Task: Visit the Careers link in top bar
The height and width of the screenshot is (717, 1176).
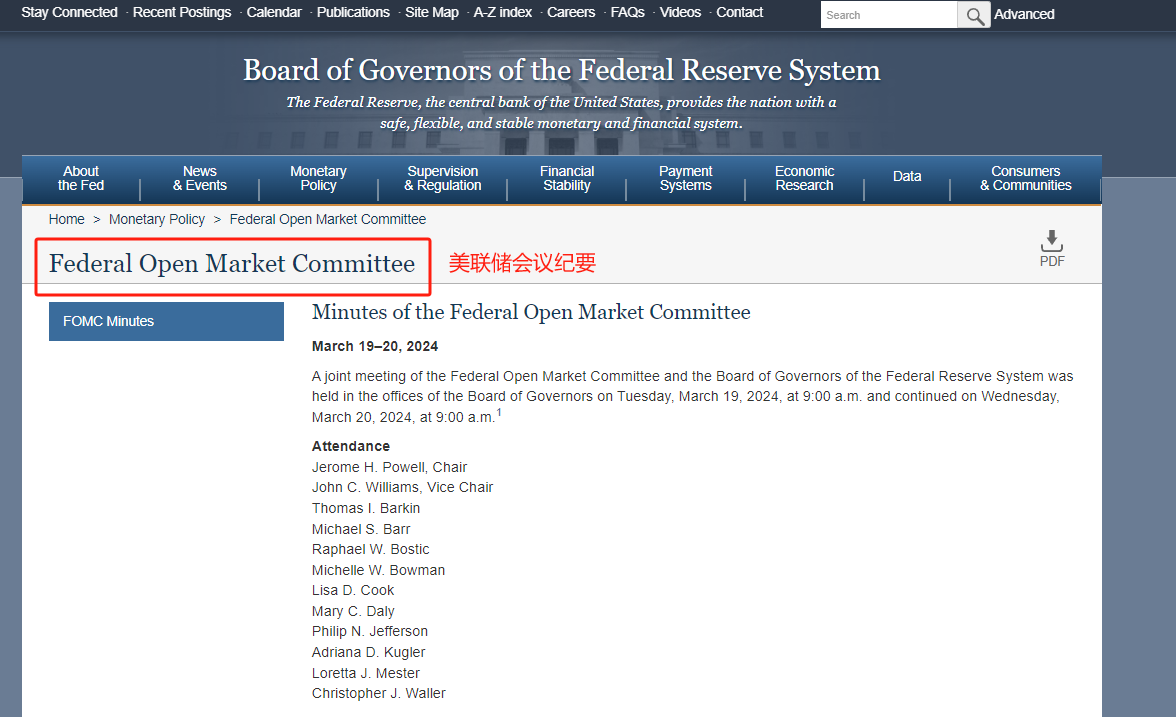Action: (571, 12)
